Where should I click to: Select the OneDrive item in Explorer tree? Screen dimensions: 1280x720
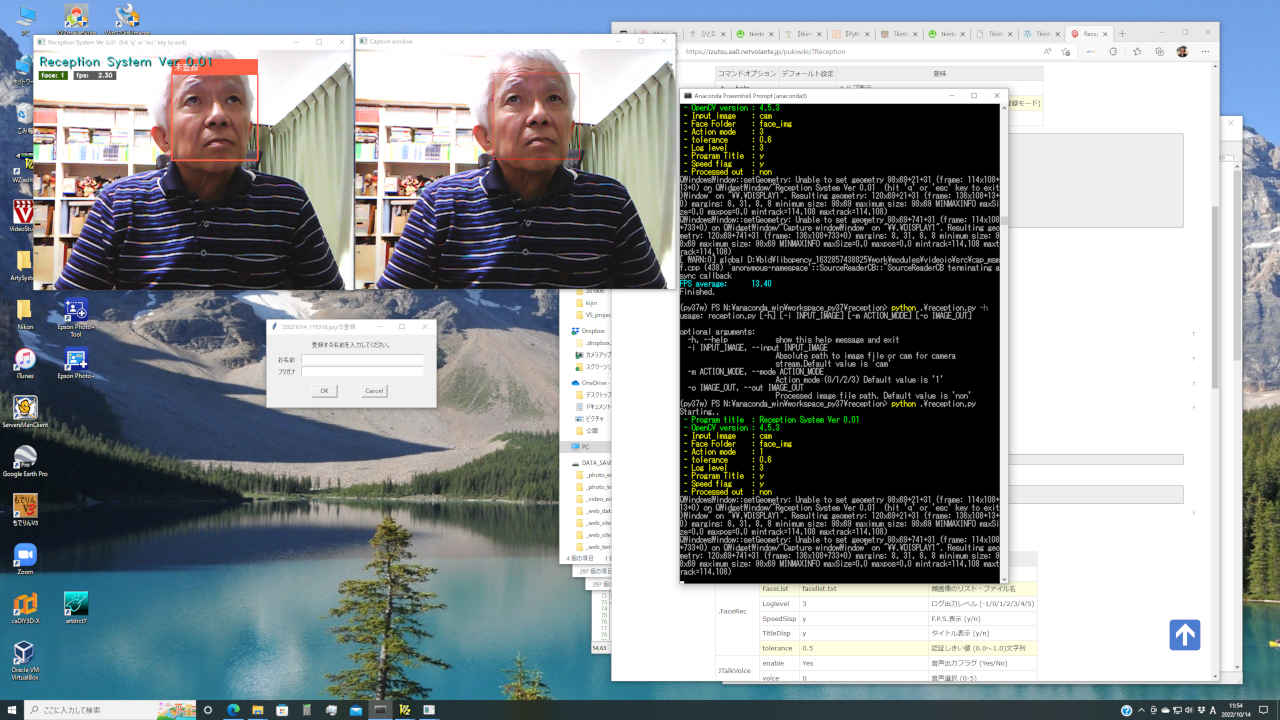tap(594, 382)
